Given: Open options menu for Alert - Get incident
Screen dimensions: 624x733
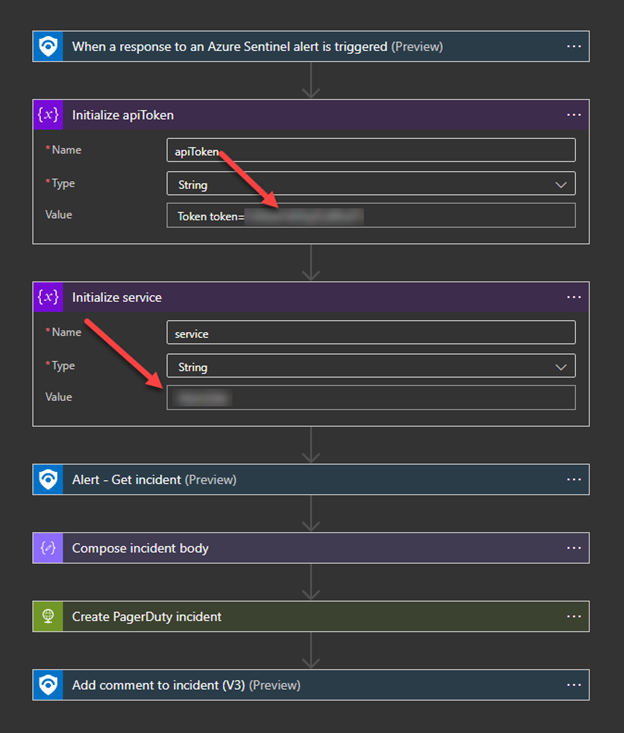Looking at the screenshot, I should [x=574, y=479].
